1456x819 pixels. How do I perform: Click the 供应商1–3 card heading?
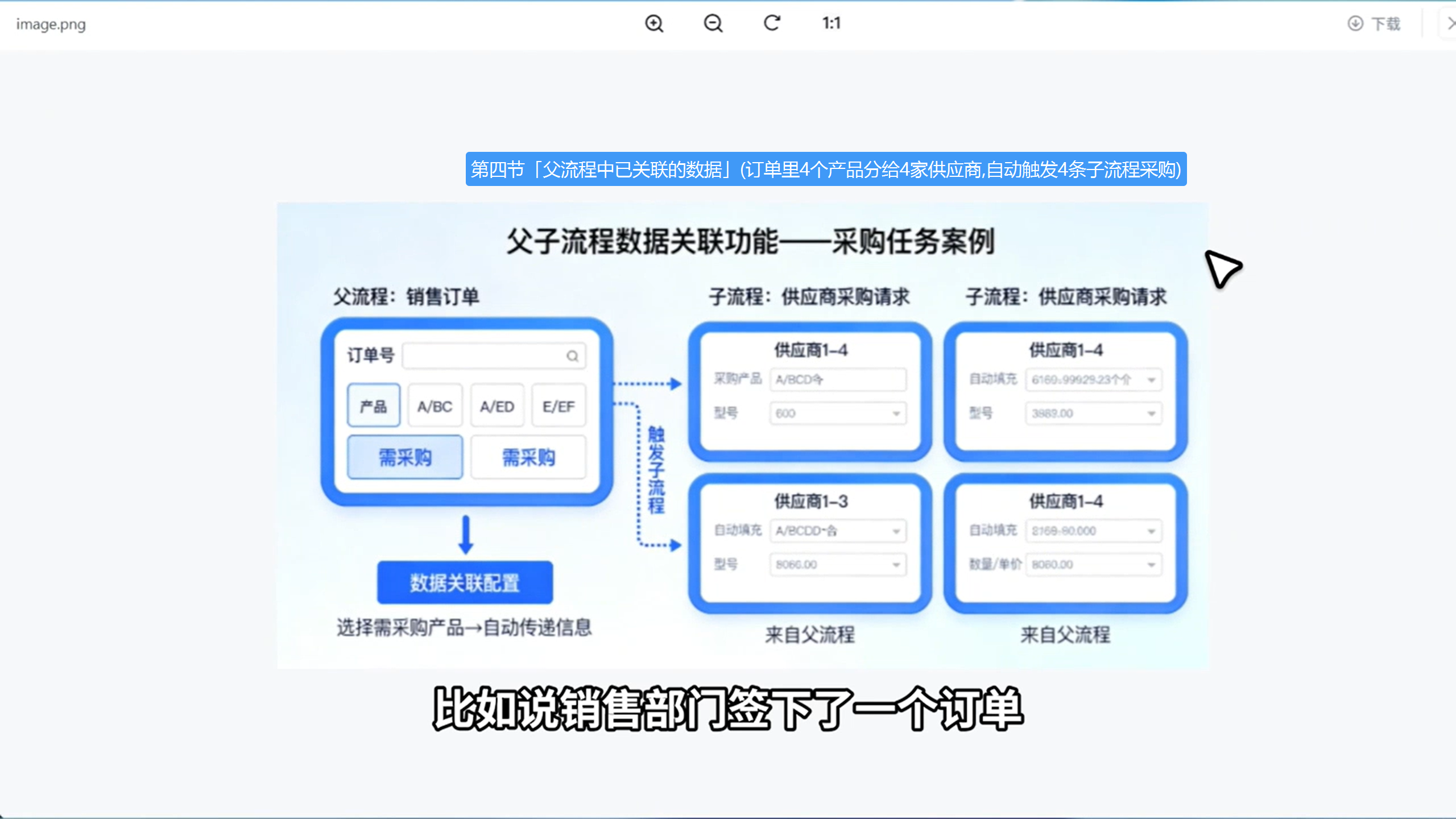click(x=810, y=501)
